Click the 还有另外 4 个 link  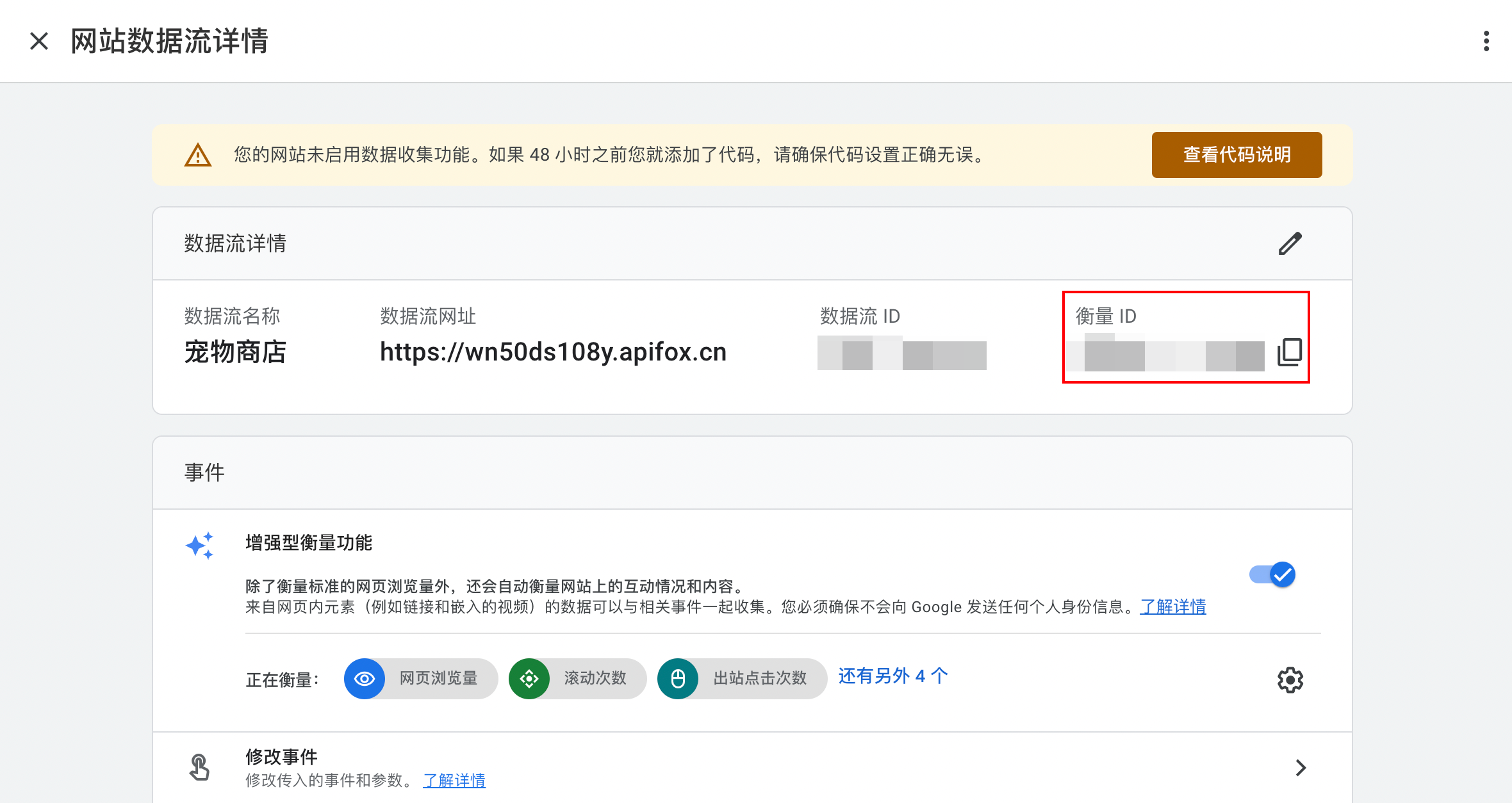coord(892,676)
